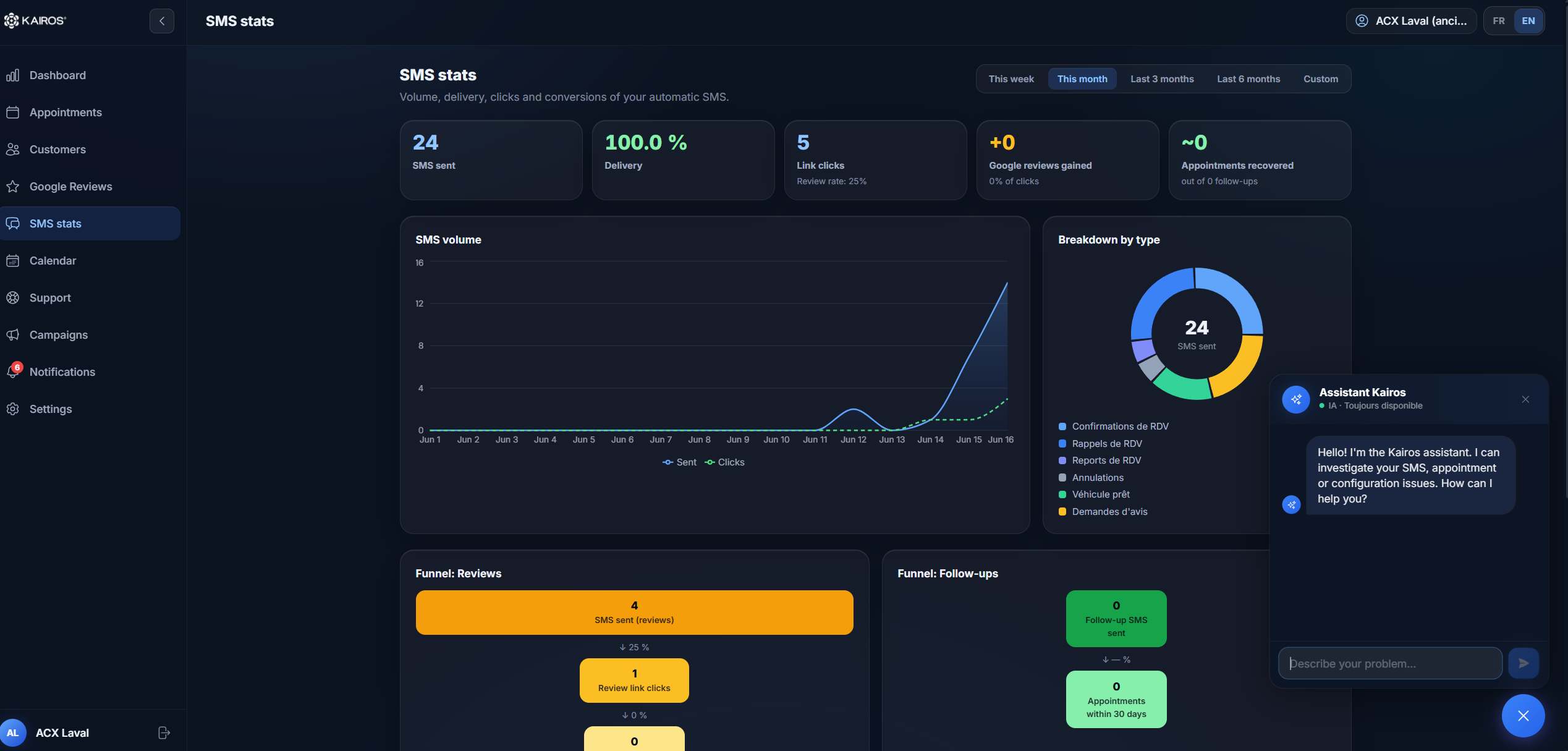Click the logout icon beside ACX Laval
The height and width of the screenshot is (751, 1568).
tap(164, 733)
